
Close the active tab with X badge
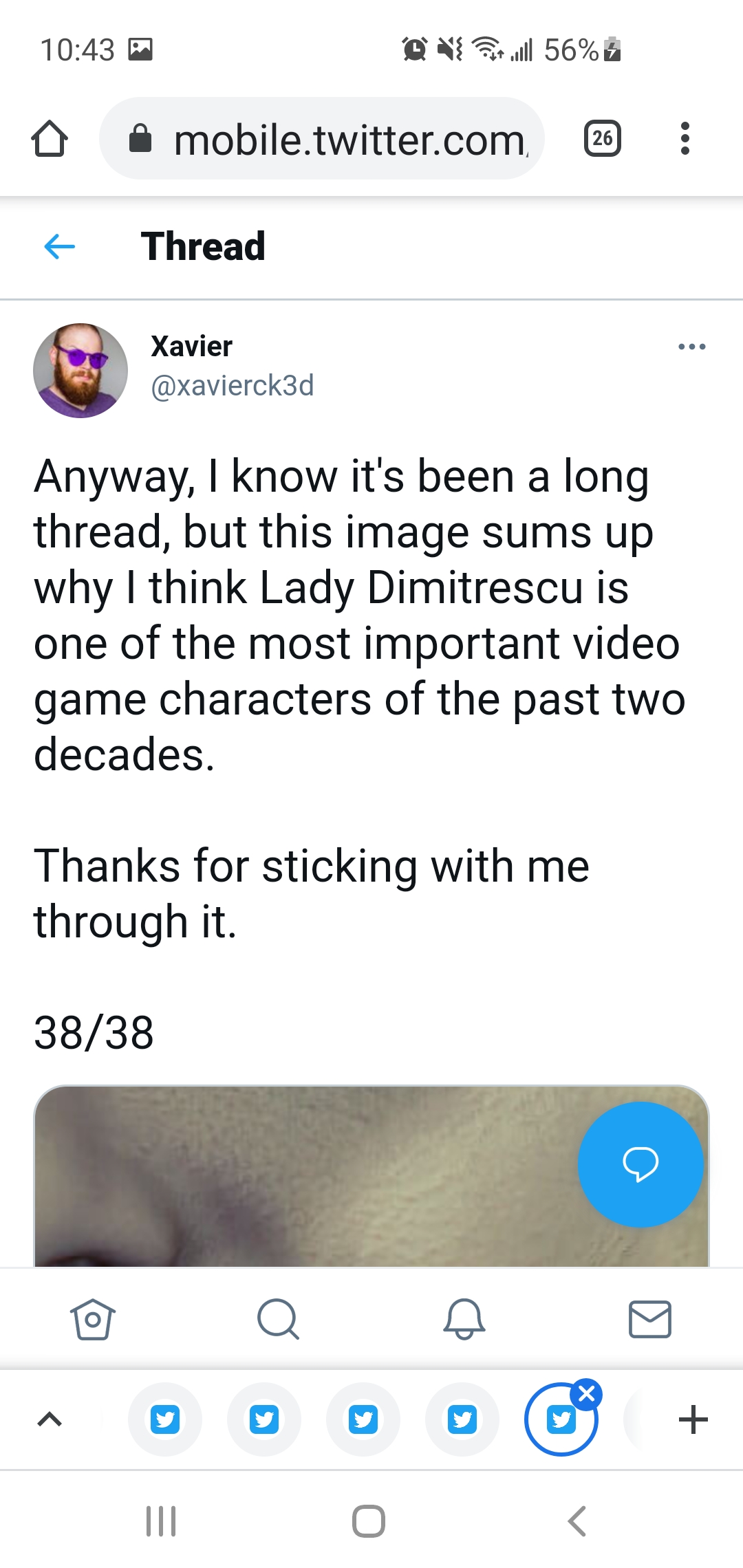tap(587, 1394)
